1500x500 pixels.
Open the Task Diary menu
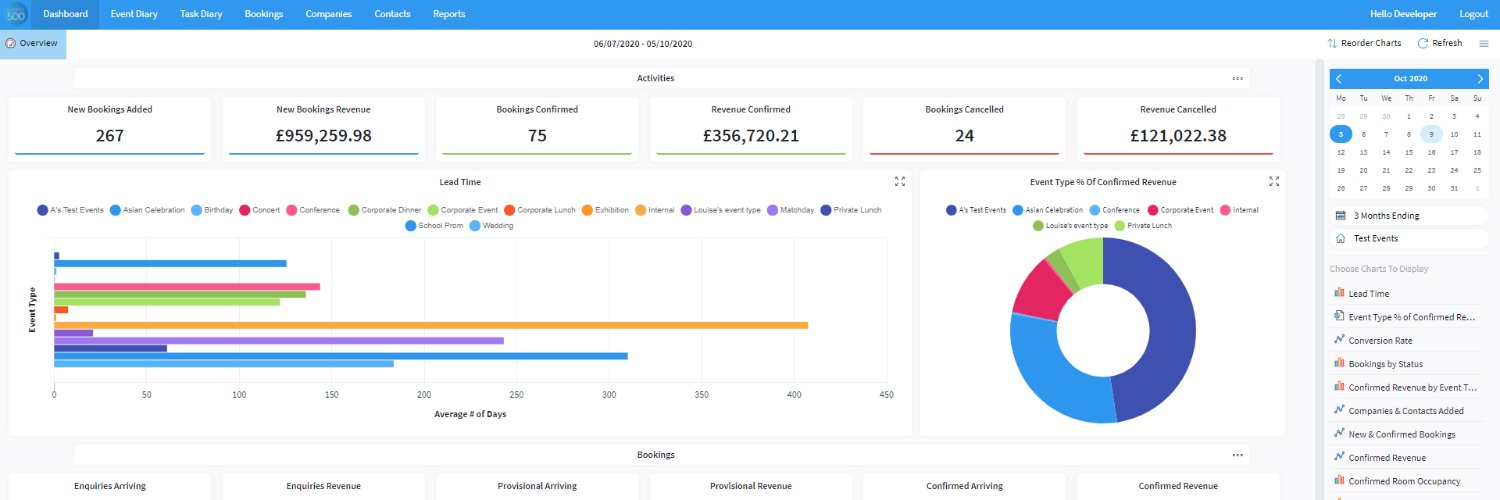[201, 14]
